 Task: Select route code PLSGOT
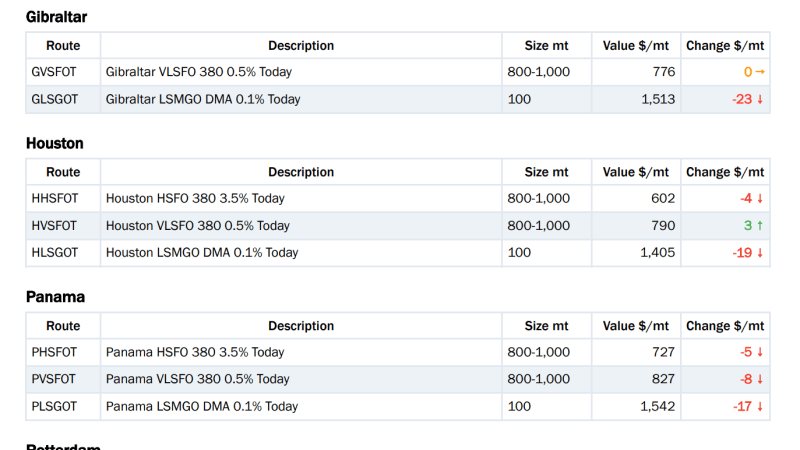[x=54, y=407]
